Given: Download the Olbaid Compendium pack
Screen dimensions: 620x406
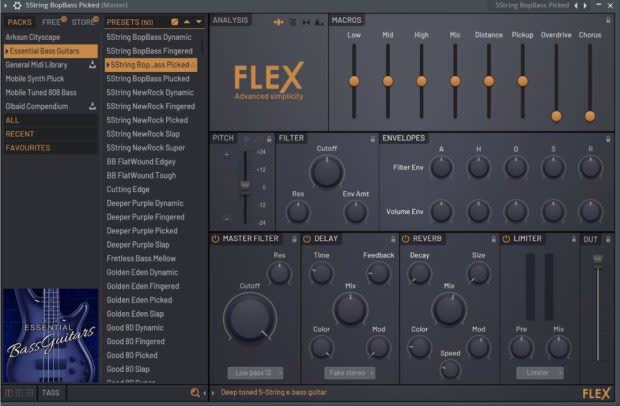Looking at the screenshot, I should pos(92,106).
